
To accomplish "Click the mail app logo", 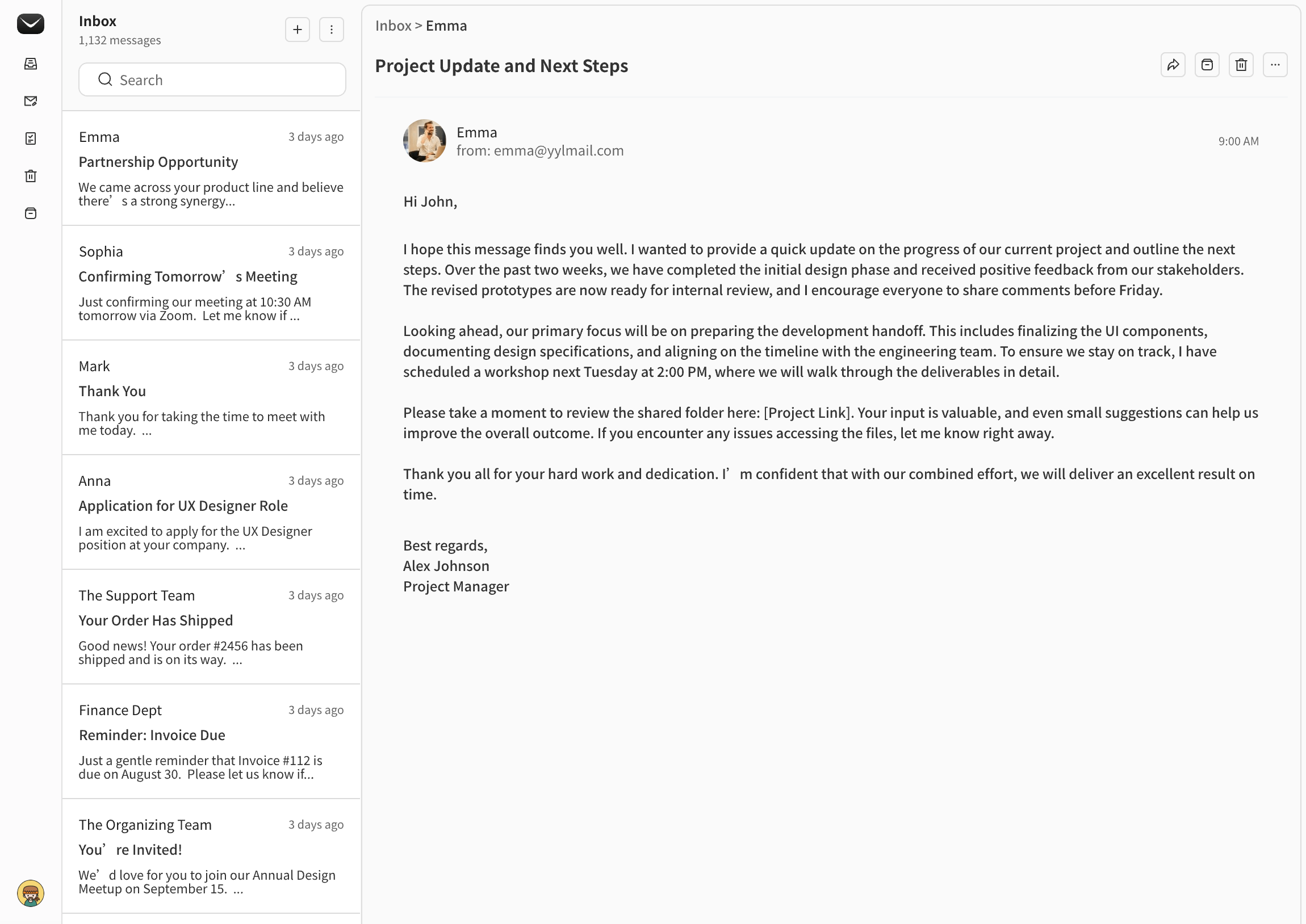I will (31, 24).
